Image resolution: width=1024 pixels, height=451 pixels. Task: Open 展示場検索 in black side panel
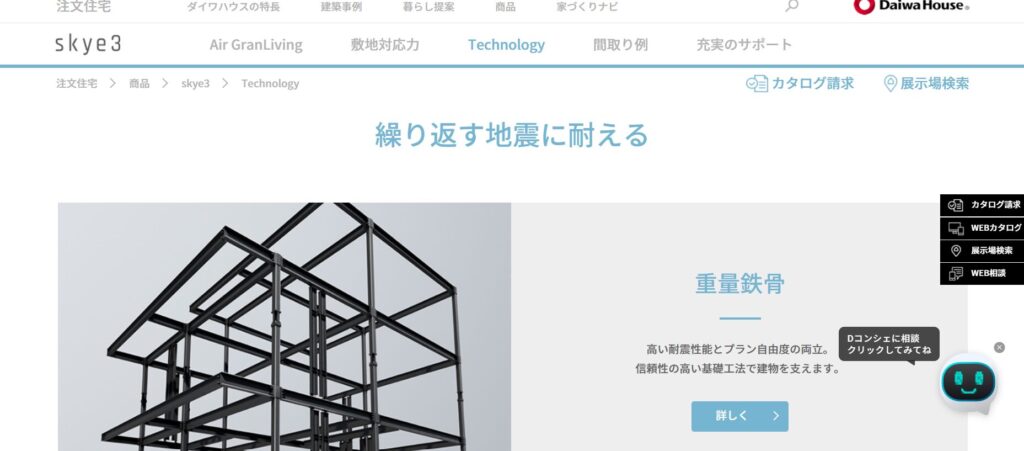[982, 251]
